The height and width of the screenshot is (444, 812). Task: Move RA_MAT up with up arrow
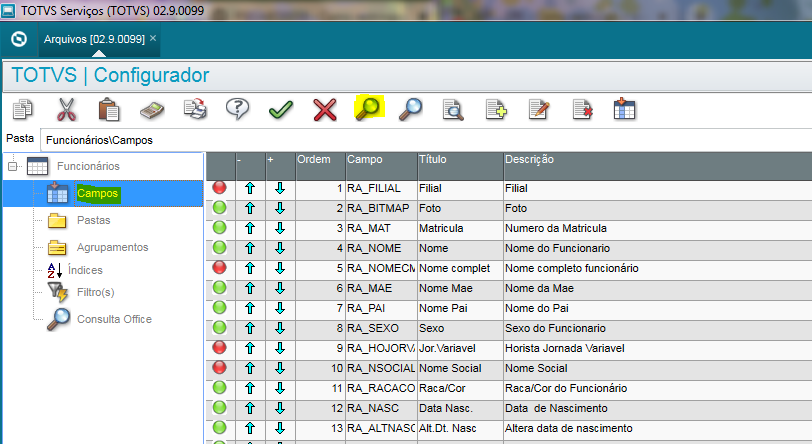point(250,228)
